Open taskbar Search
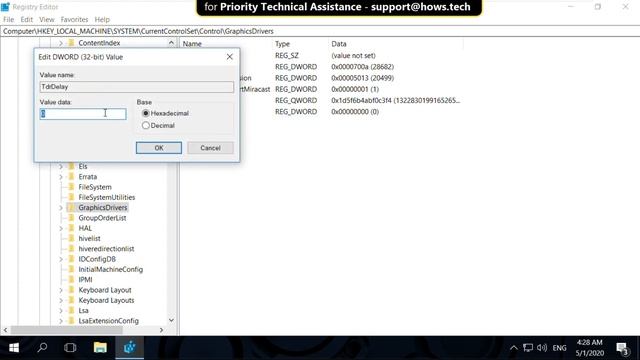The image size is (640, 360). click(x=42, y=348)
